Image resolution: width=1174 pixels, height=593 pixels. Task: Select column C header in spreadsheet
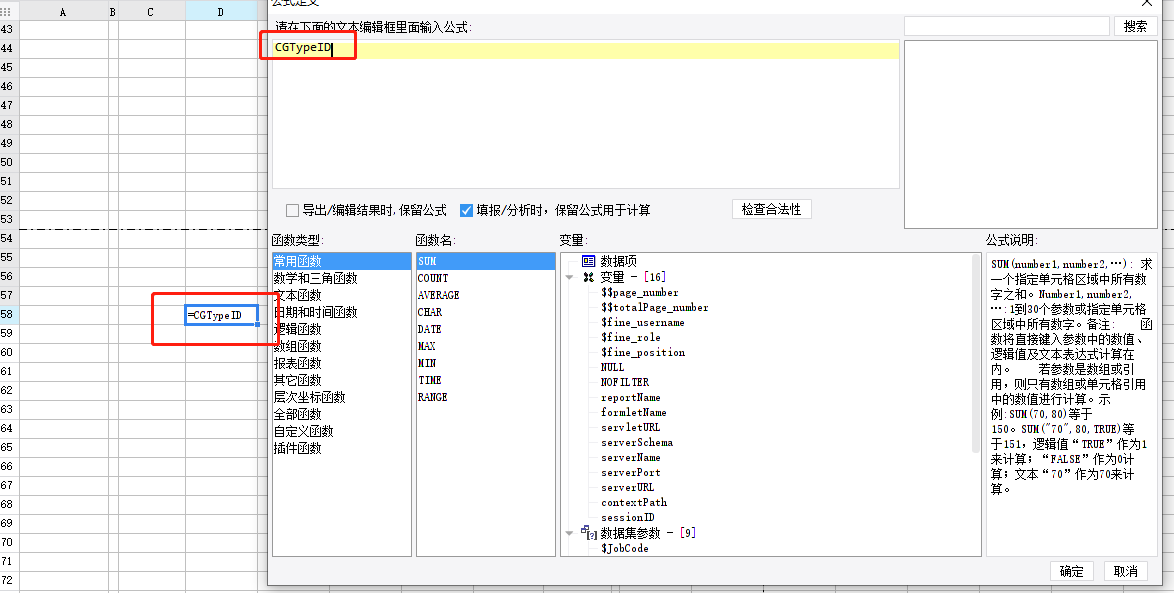click(151, 12)
